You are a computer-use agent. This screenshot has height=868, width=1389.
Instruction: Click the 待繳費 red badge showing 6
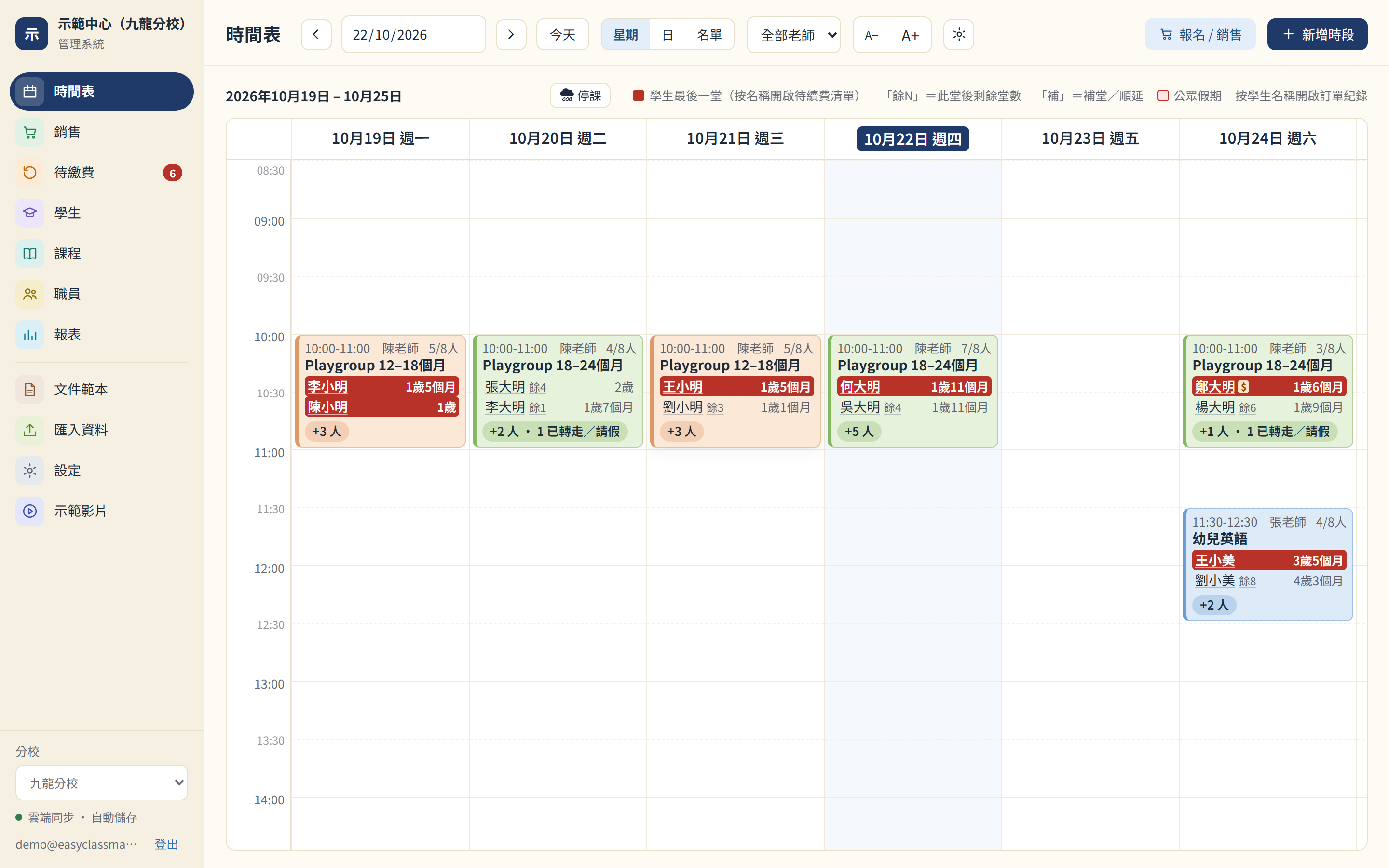(172, 173)
